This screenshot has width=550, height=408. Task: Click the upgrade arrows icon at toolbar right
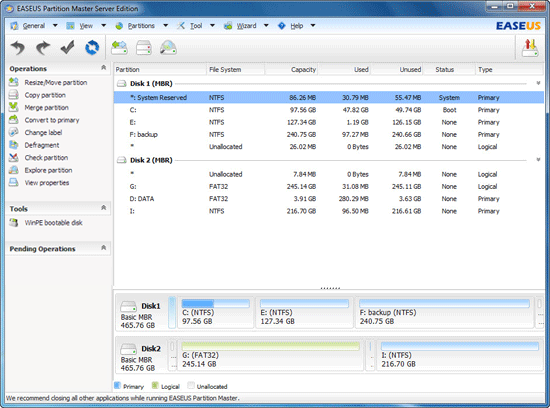[x=530, y=48]
